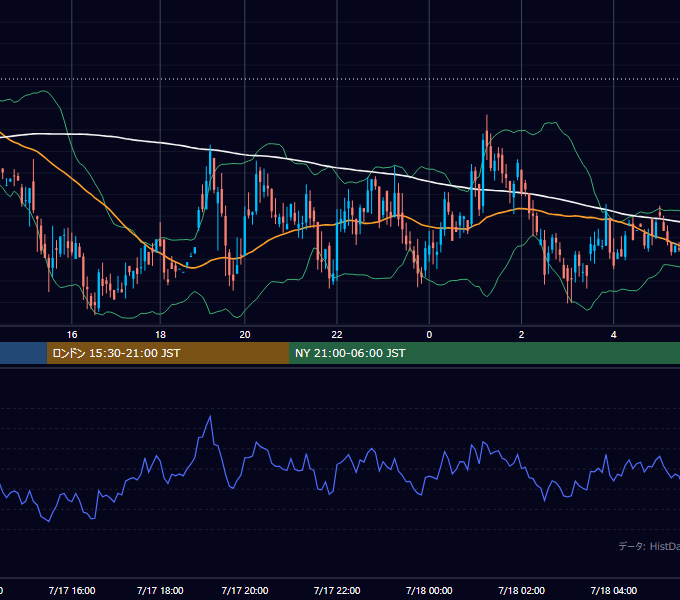Click the '7/17 20:00' date label
The image size is (680, 600).
pyautogui.click(x=245, y=590)
